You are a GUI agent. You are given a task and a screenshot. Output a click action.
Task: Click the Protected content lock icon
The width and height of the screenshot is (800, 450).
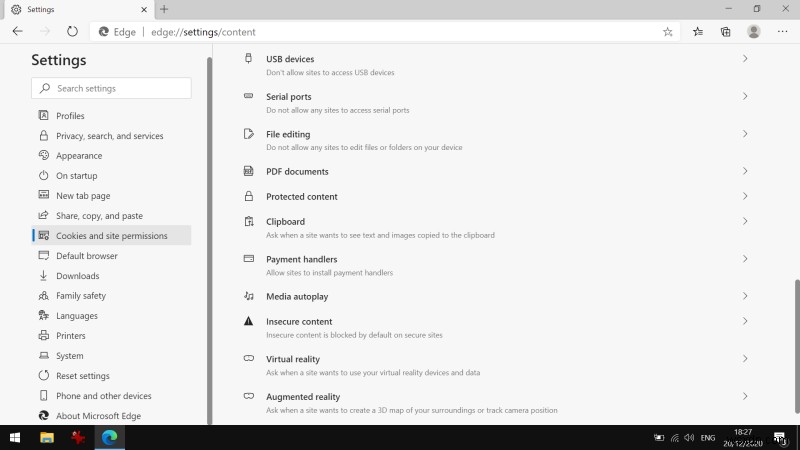coord(248,196)
